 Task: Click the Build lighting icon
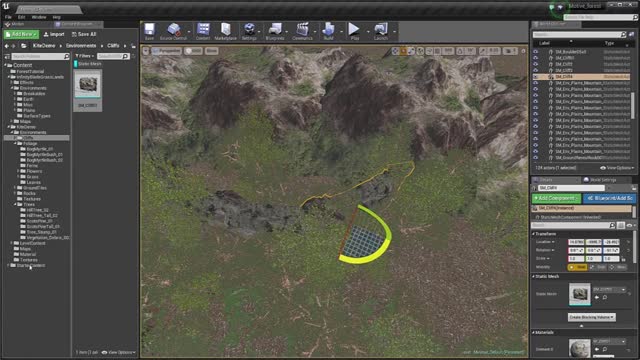(x=328, y=31)
